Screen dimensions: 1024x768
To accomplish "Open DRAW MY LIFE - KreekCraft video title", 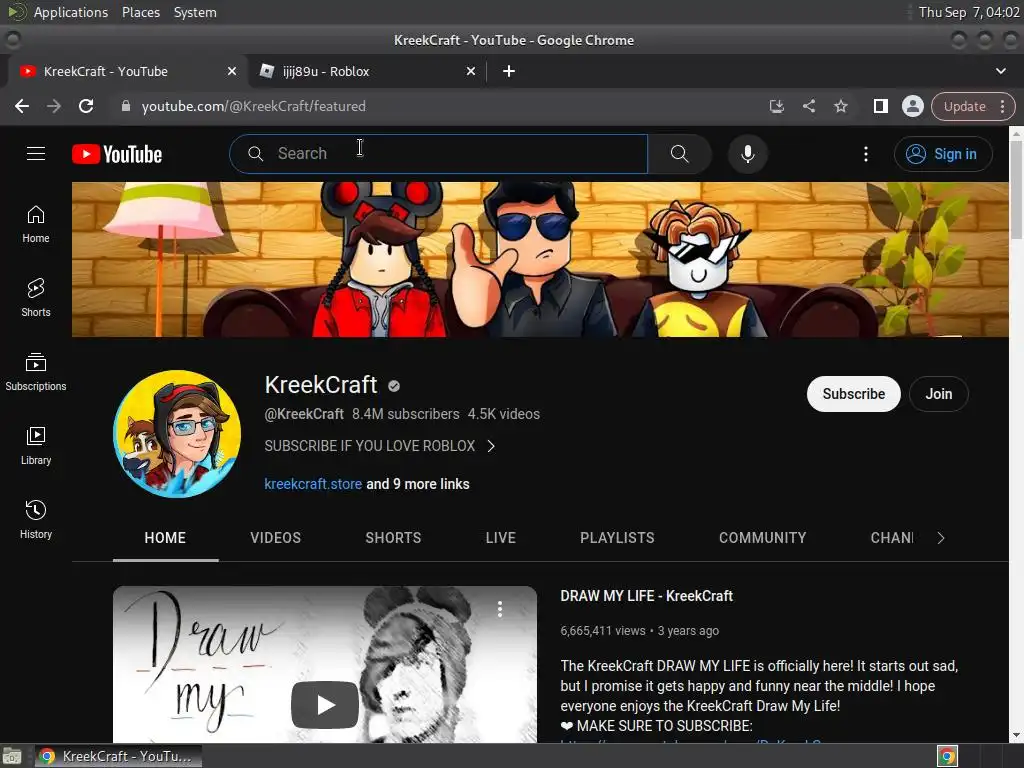I will point(647,596).
